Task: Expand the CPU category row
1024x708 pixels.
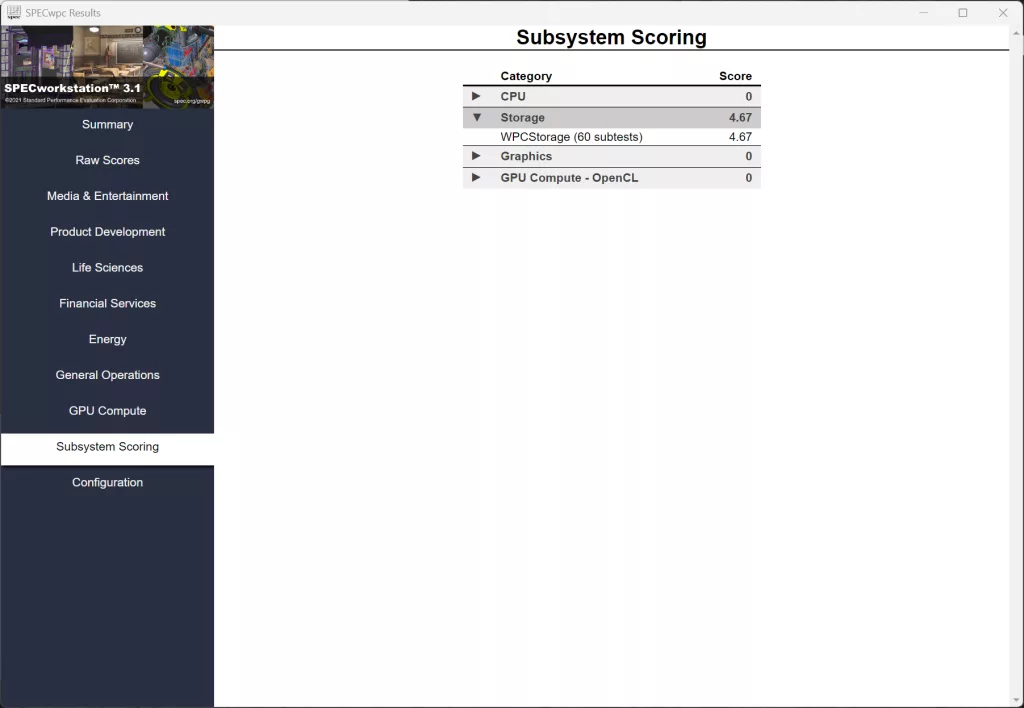Action: tap(611, 97)
